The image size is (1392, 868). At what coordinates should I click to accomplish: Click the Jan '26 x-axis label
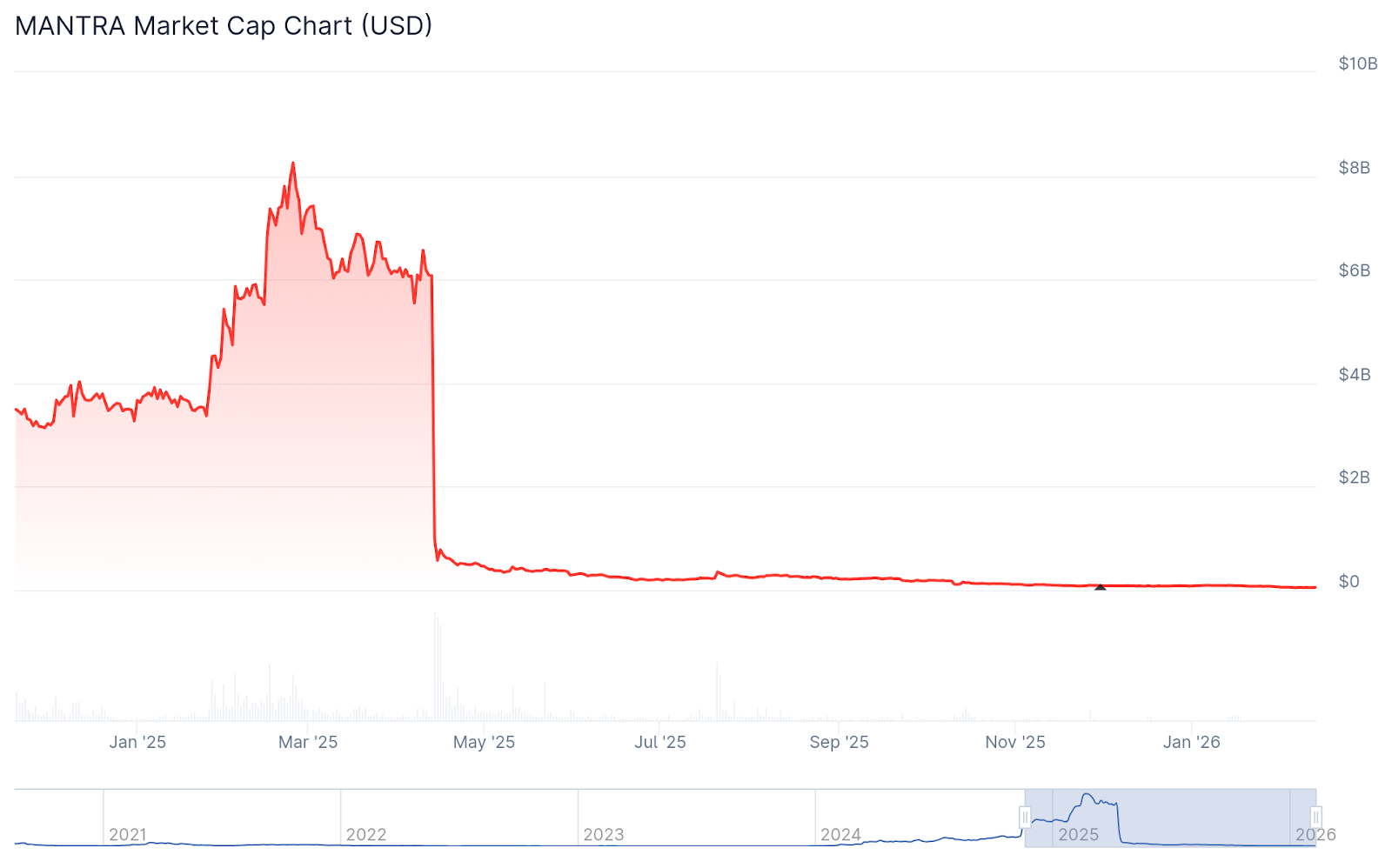[x=1192, y=742]
